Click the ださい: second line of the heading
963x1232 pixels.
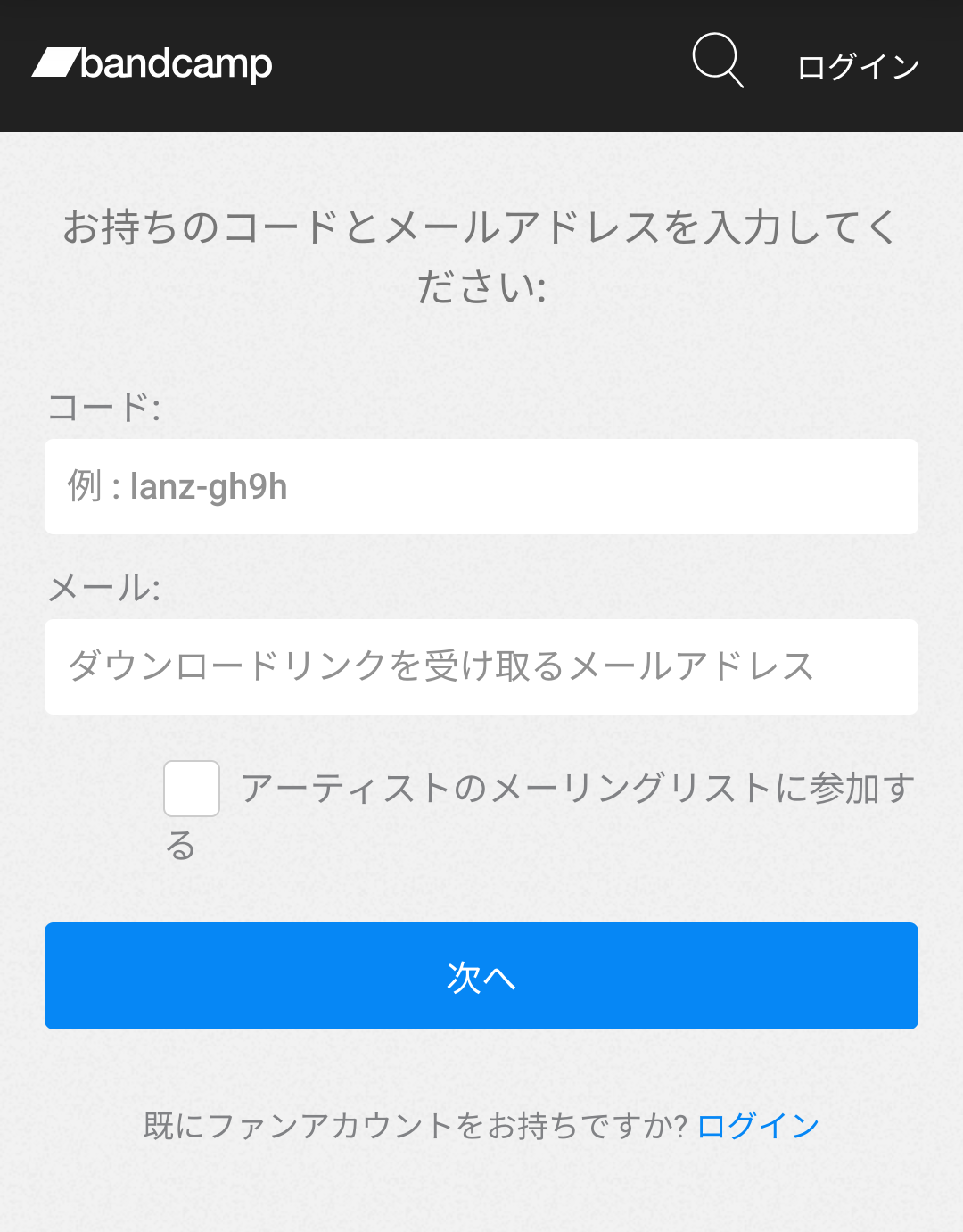[481, 287]
